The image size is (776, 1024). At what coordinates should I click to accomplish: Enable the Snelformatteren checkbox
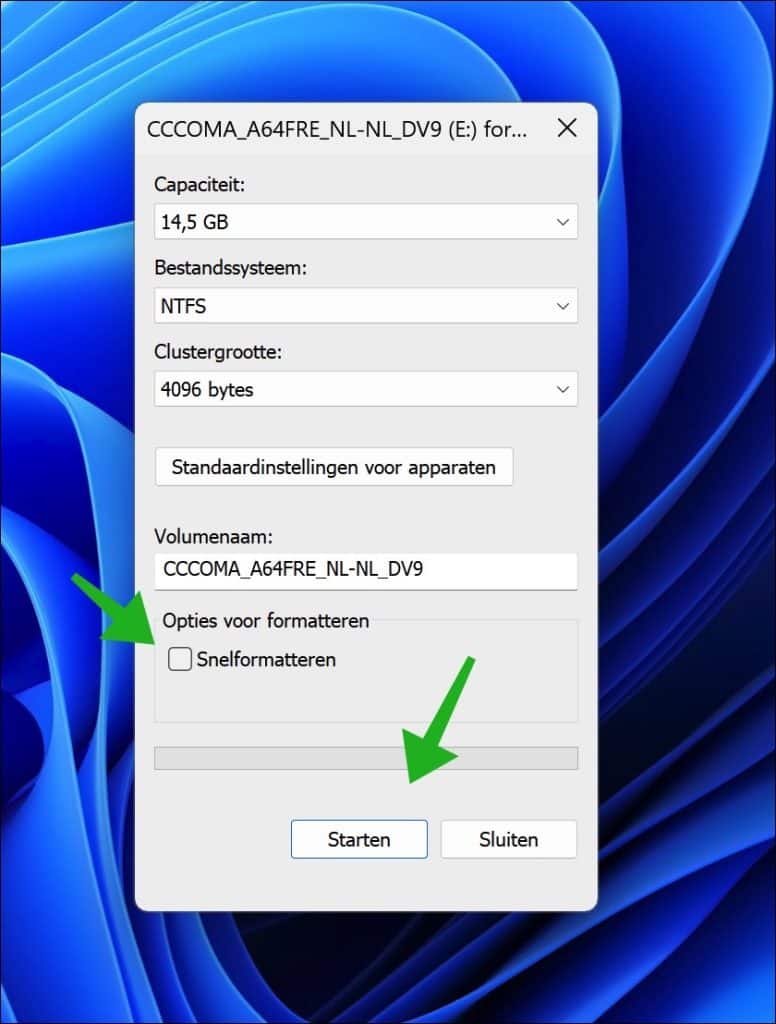coord(180,659)
